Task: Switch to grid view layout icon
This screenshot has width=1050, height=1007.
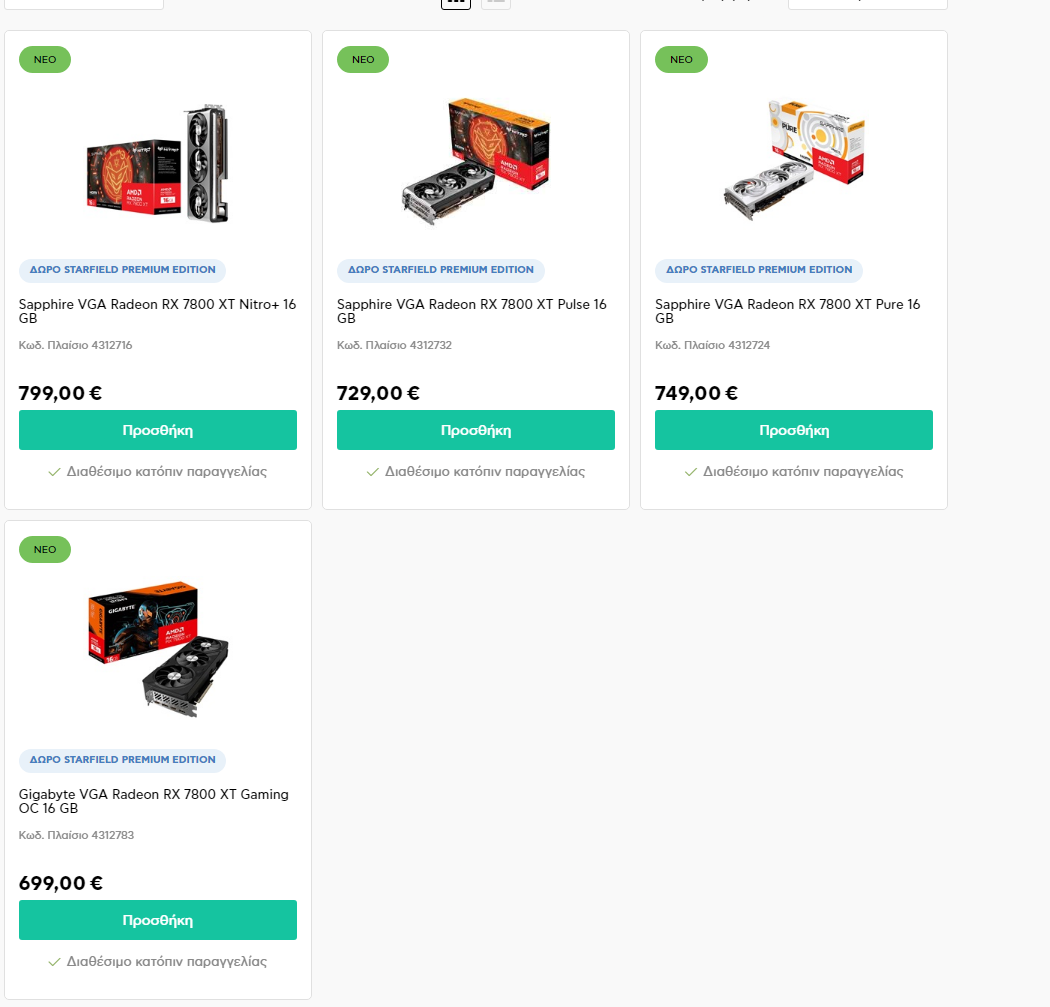Action: coord(455,3)
